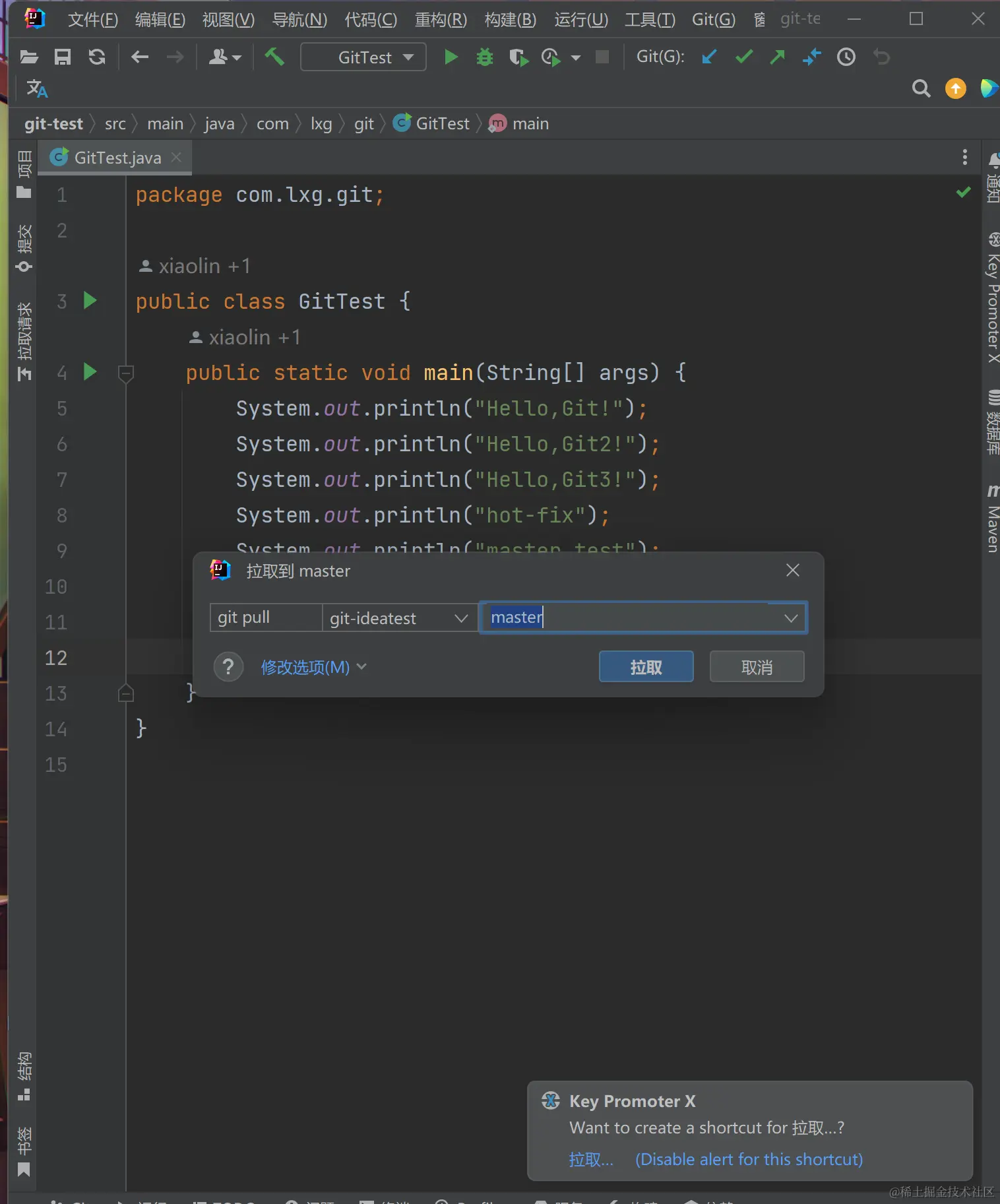This screenshot has height=1204, width=1000.
Task: Open the 结构 structure tool window
Action: pos(24,1076)
